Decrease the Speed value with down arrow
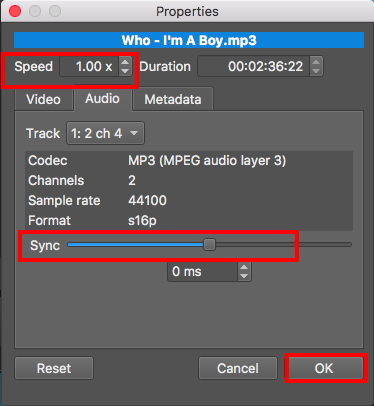This screenshot has width=374, height=406. pos(125,71)
